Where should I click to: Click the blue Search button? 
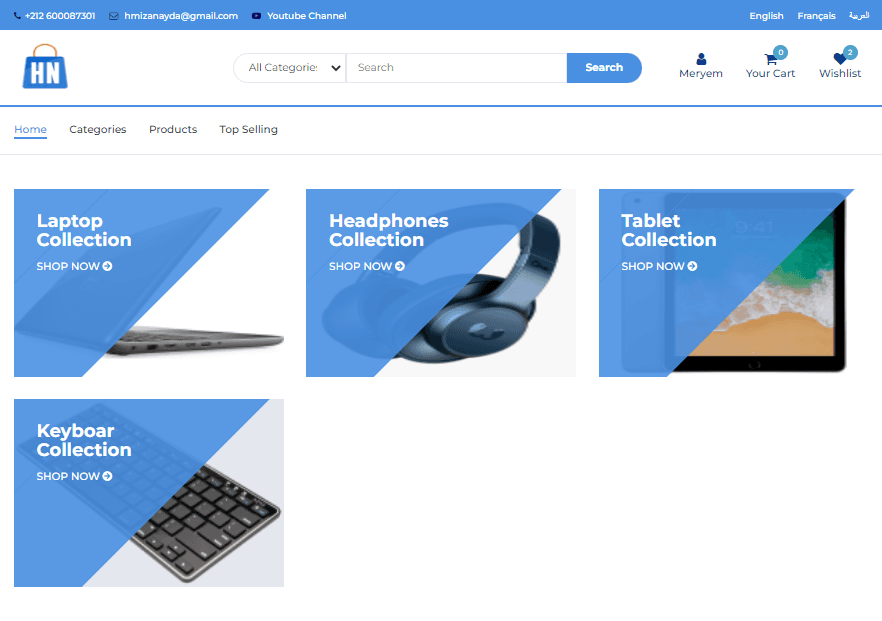(604, 68)
